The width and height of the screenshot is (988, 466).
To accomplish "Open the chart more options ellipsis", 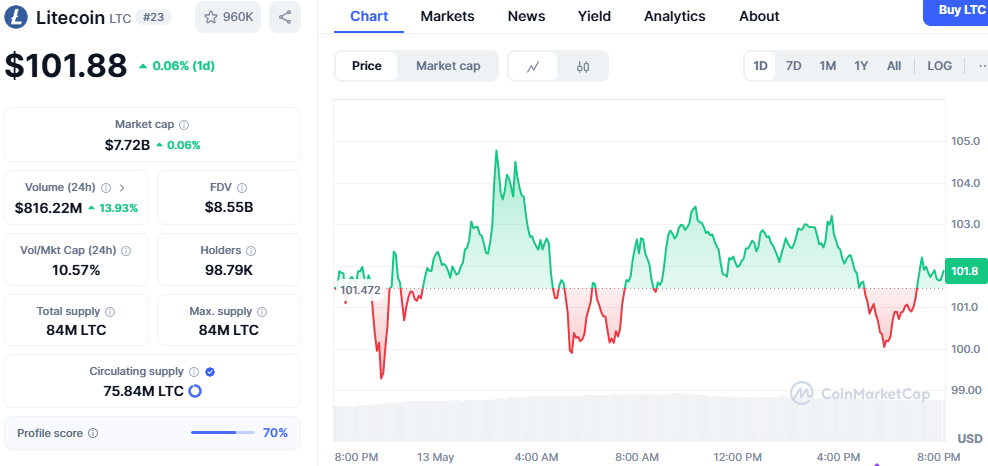I will click(980, 66).
